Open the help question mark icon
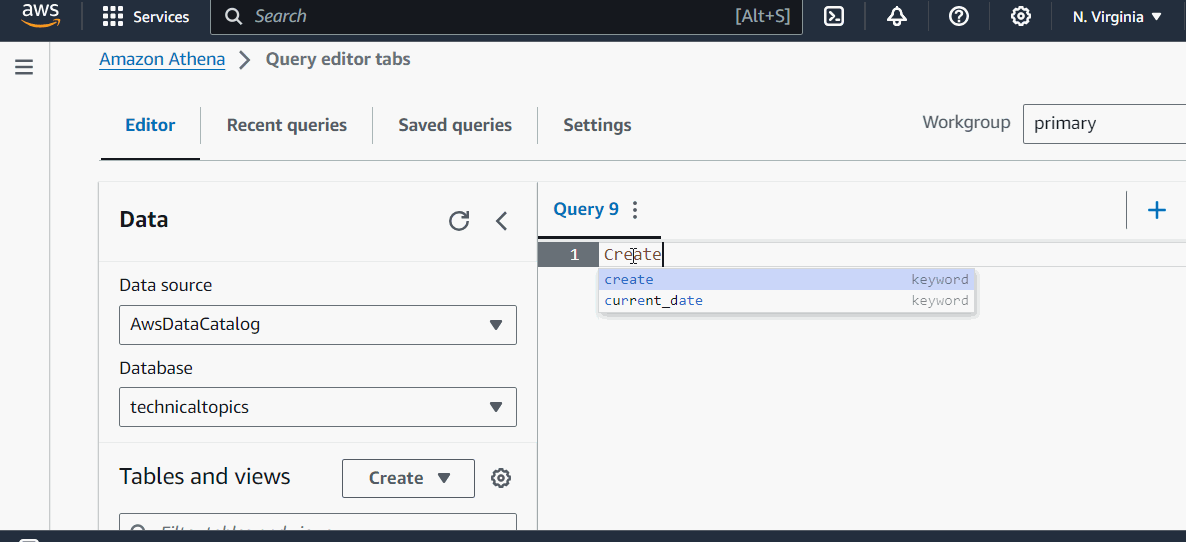Viewport: 1186px width, 542px height. click(x=959, y=17)
